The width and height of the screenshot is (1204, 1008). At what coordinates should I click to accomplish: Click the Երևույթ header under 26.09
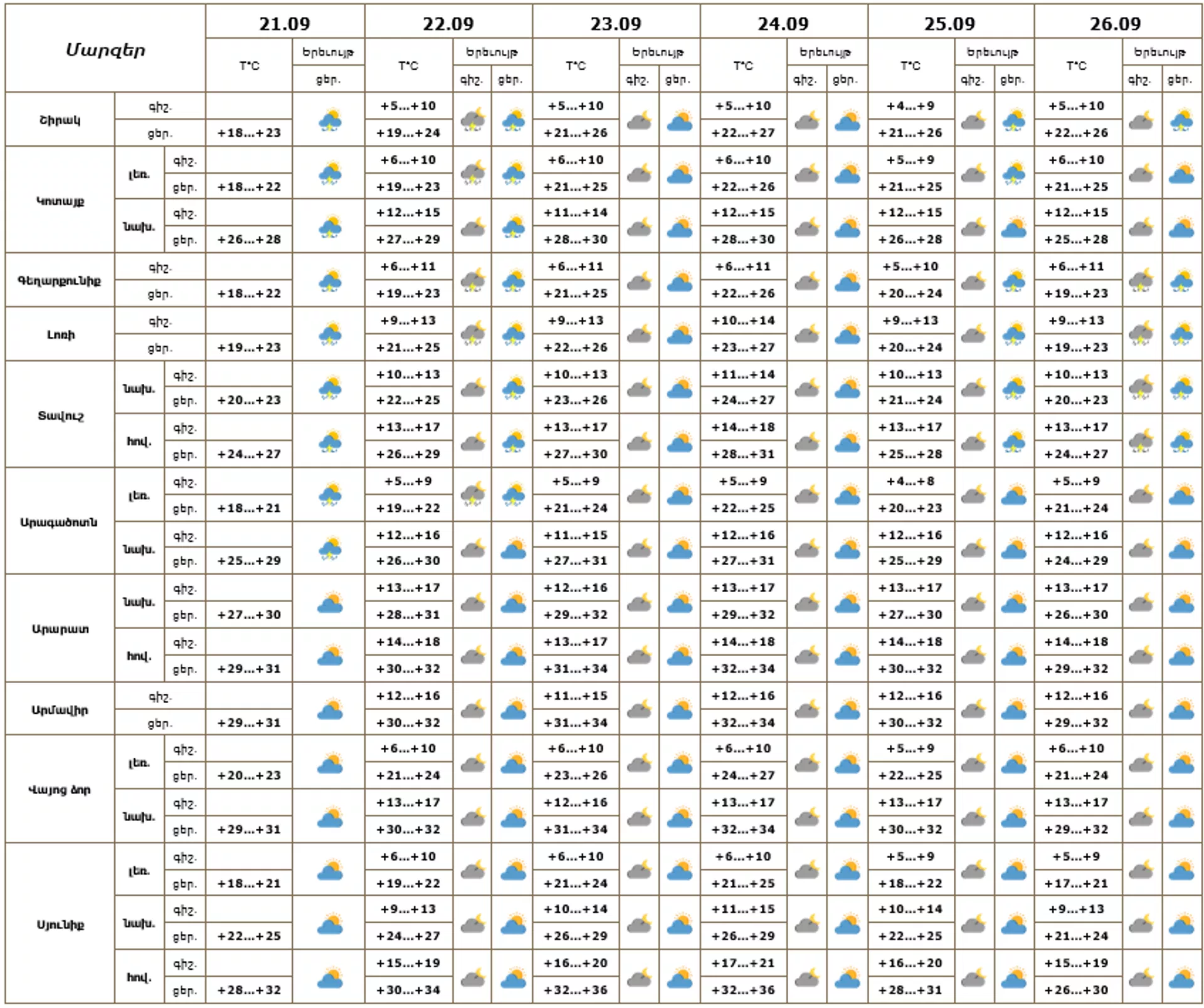point(1160,52)
